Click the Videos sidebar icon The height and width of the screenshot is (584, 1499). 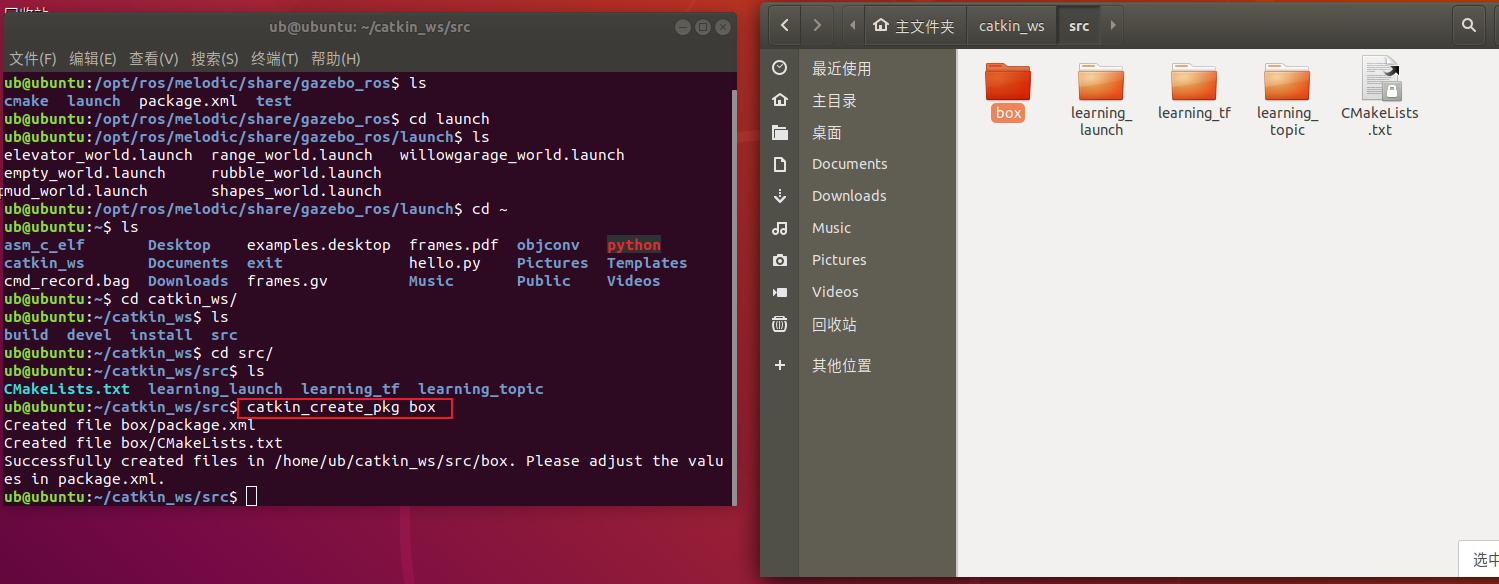coord(780,292)
